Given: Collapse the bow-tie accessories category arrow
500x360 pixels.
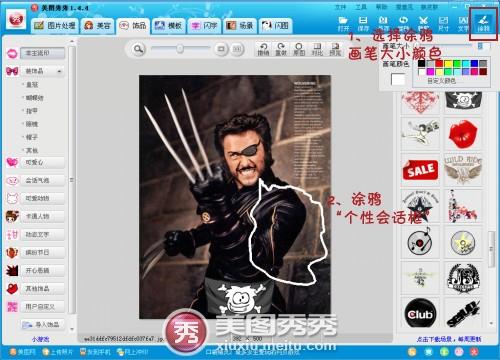Looking at the screenshot, I should tap(59, 71).
